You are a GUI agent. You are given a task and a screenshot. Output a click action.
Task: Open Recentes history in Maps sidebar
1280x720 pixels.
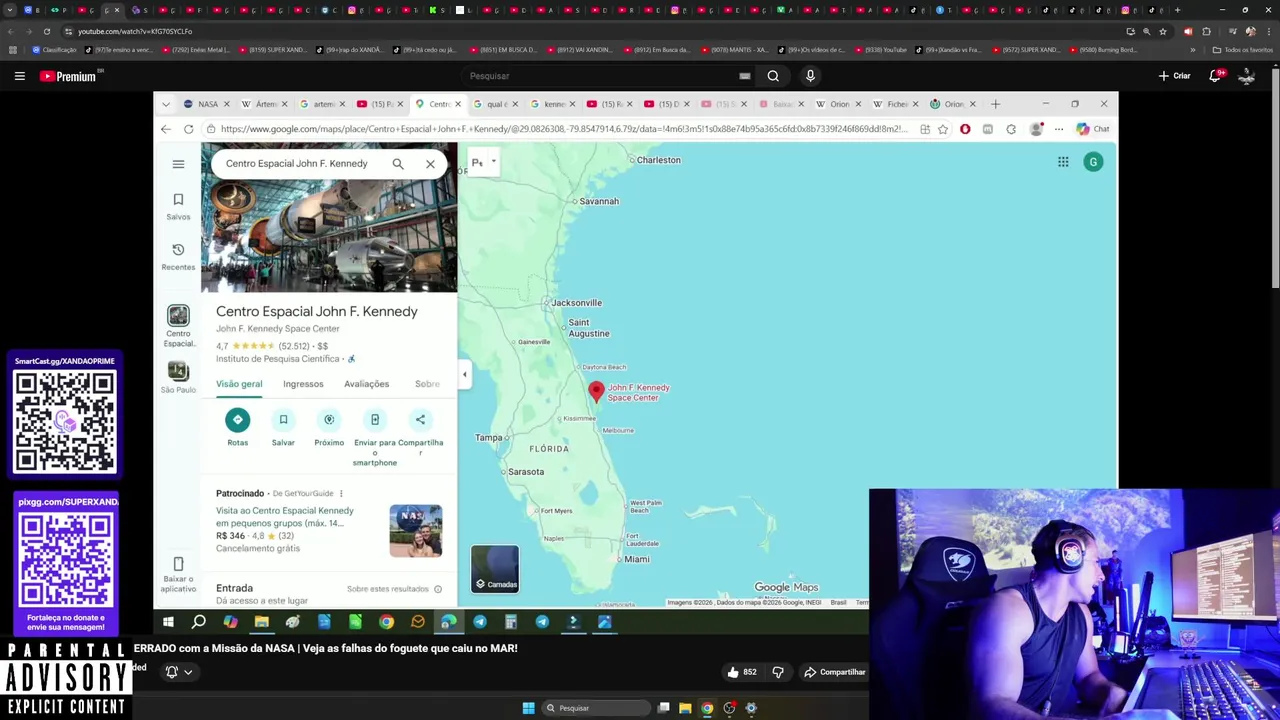[x=178, y=256]
